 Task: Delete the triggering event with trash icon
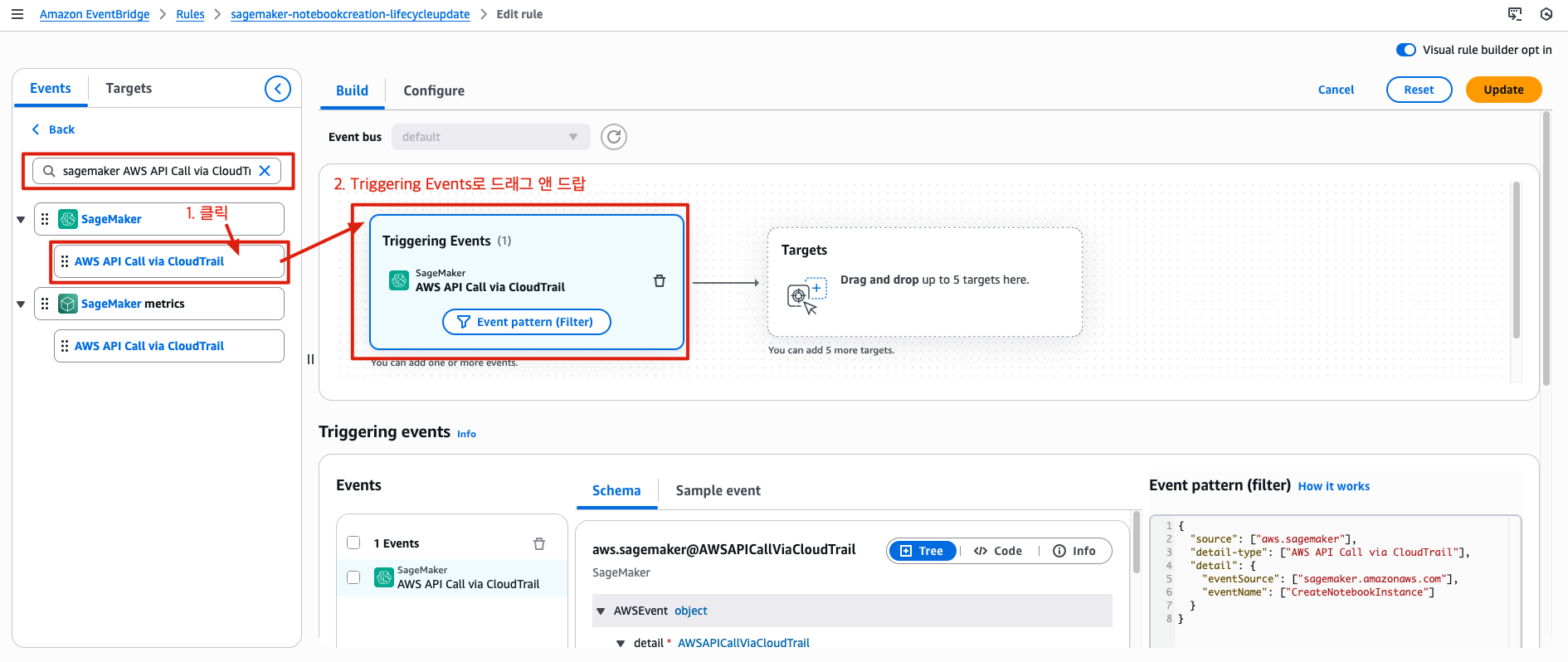tap(660, 281)
